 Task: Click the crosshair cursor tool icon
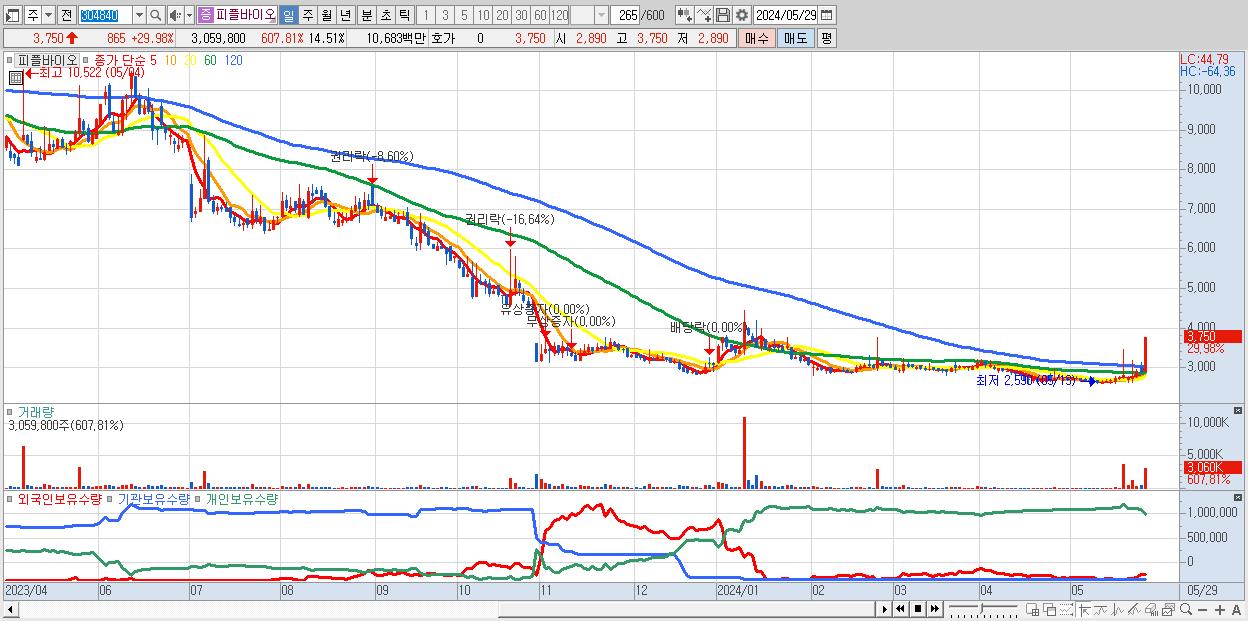[1084, 609]
